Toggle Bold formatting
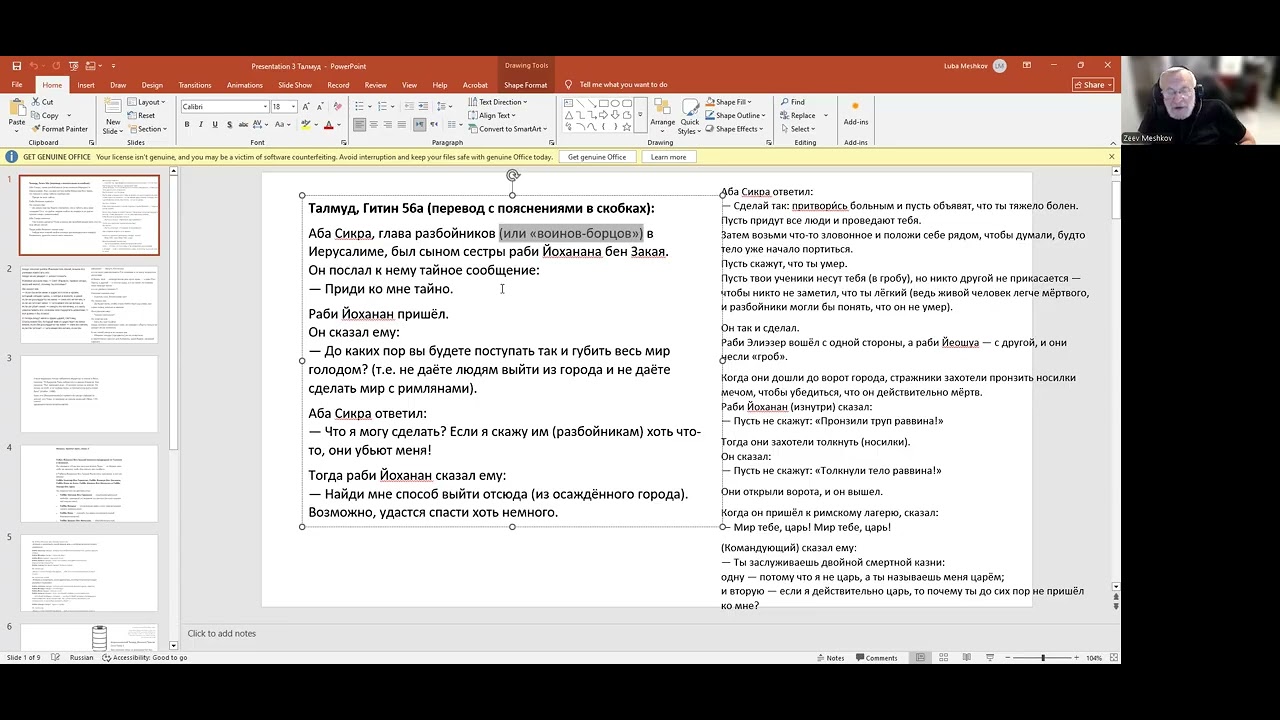The height and width of the screenshot is (720, 1280). (187, 125)
